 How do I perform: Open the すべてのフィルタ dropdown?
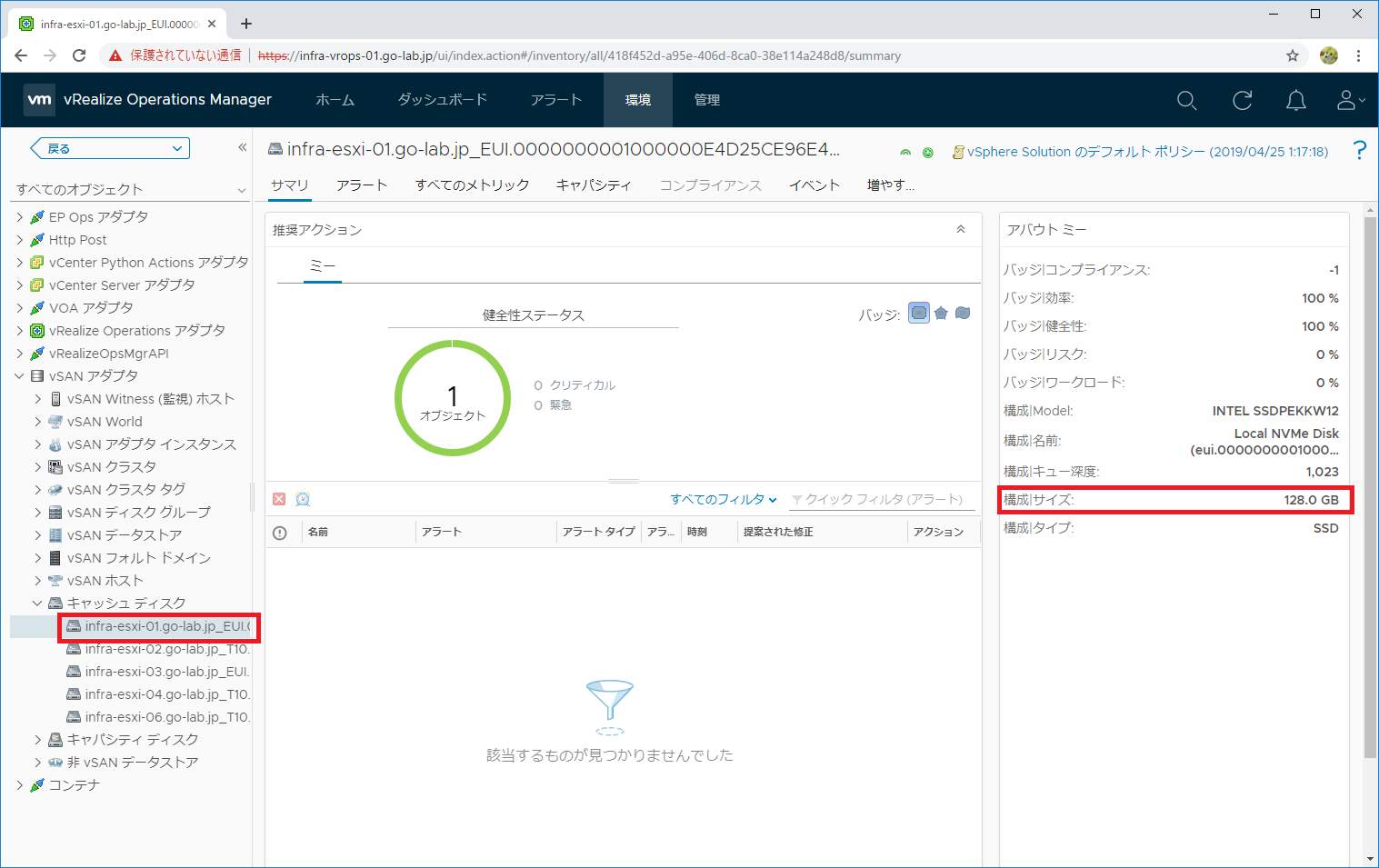724,499
